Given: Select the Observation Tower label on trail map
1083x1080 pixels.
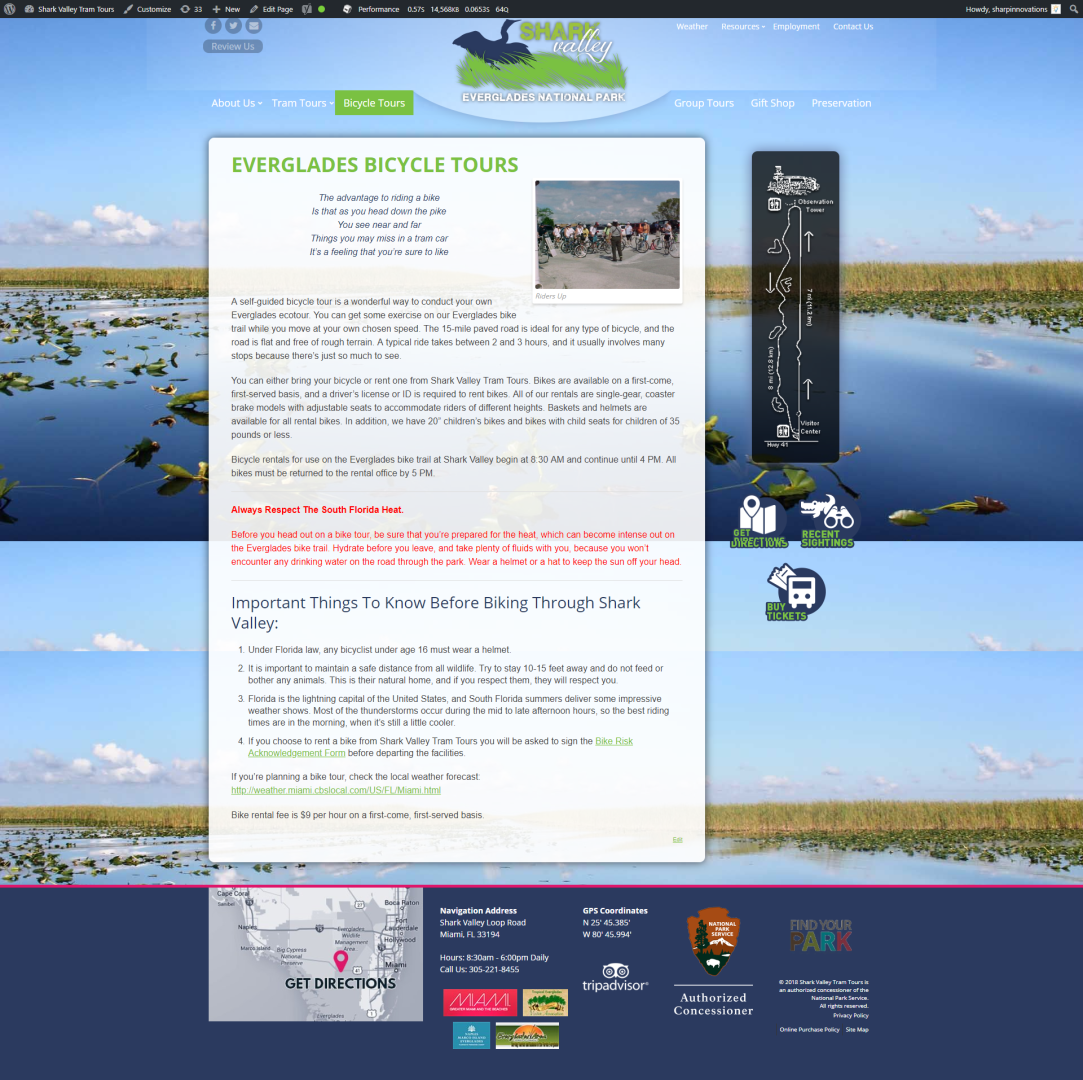Looking at the screenshot, I should [x=815, y=206].
